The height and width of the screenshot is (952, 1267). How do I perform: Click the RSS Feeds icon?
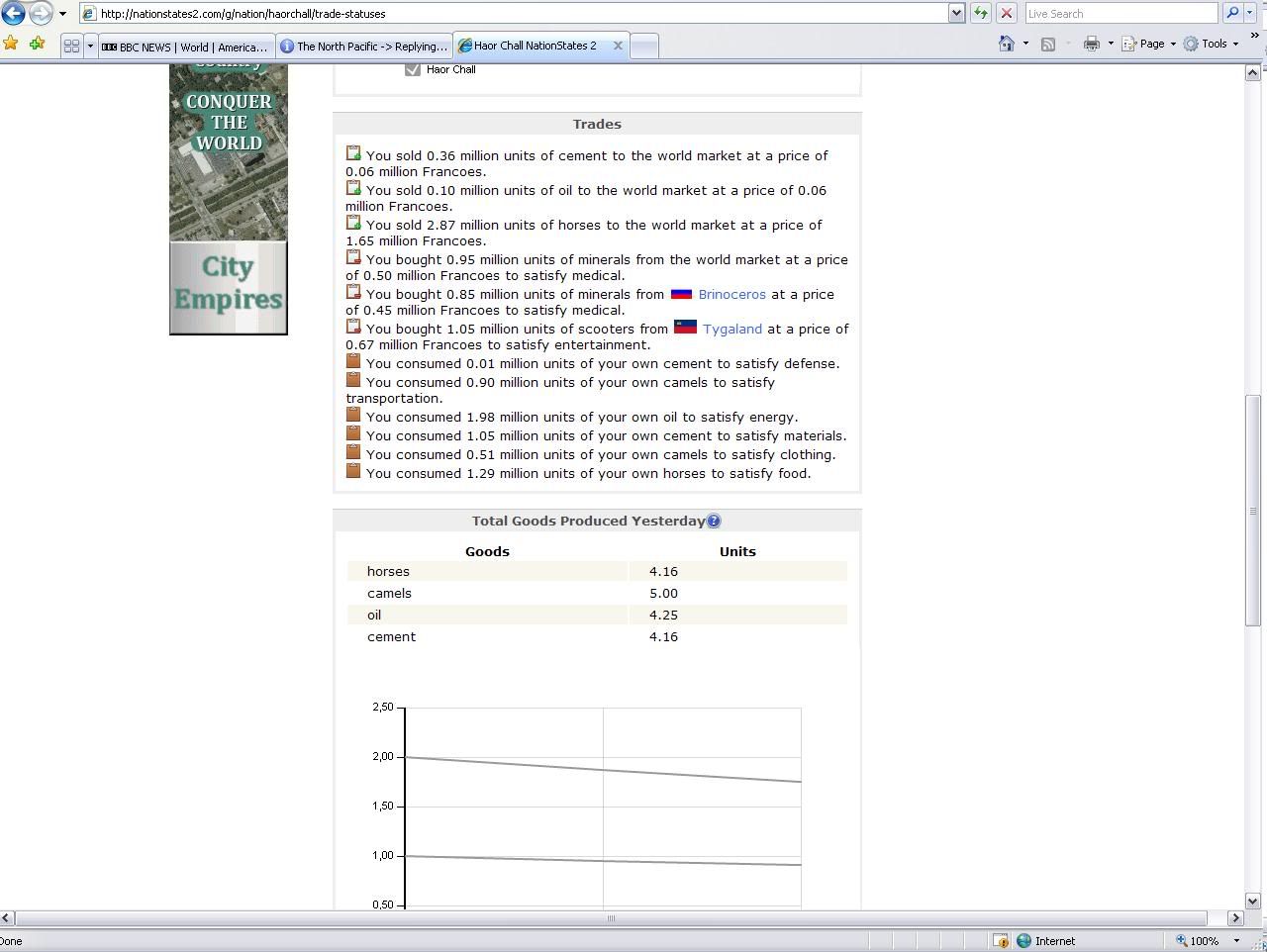pos(1048,44)
